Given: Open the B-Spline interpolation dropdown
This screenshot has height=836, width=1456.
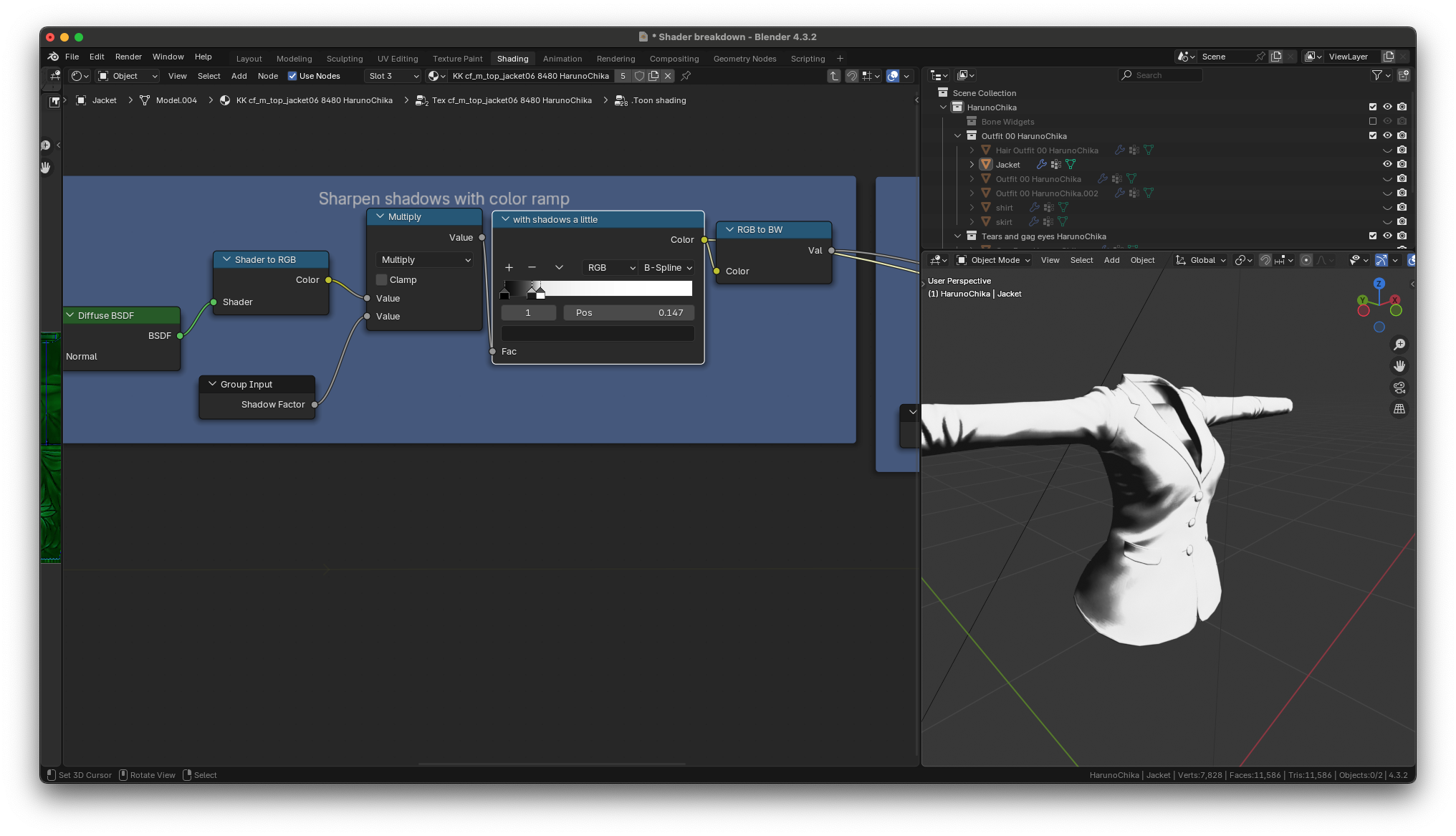Looking at the screenshot, I should coord(667,267).
